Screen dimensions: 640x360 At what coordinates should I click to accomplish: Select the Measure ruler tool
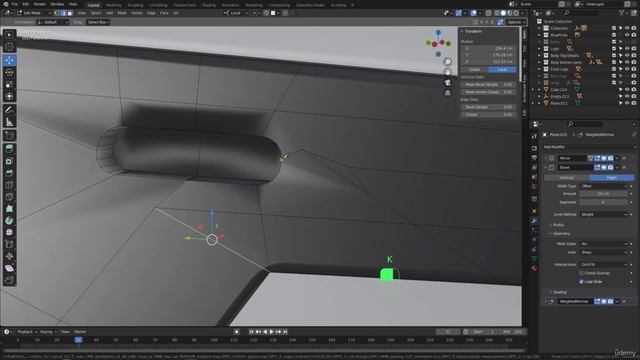pos(9,122)
